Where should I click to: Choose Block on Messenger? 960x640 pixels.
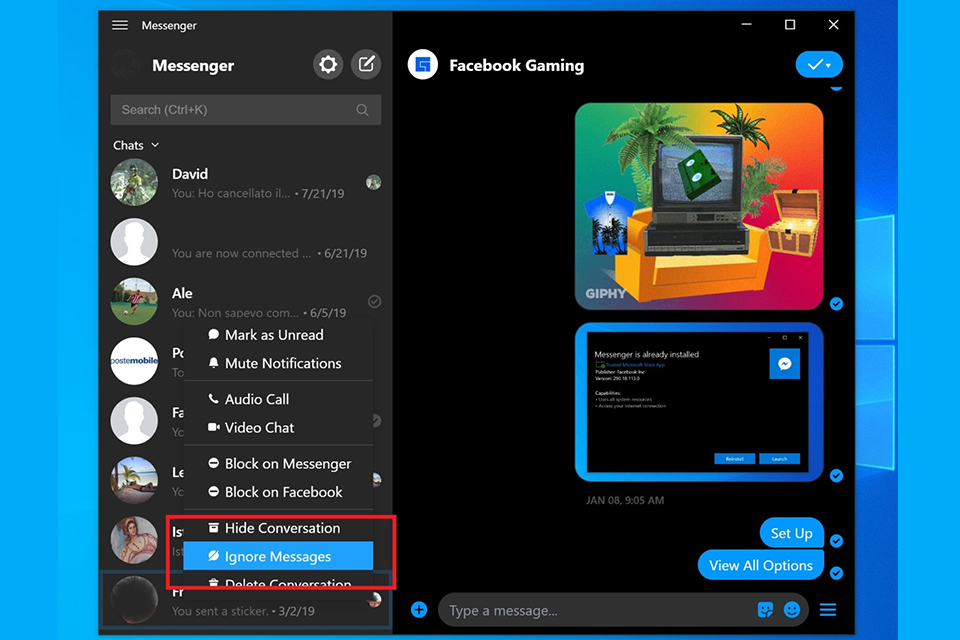point(279,464)
